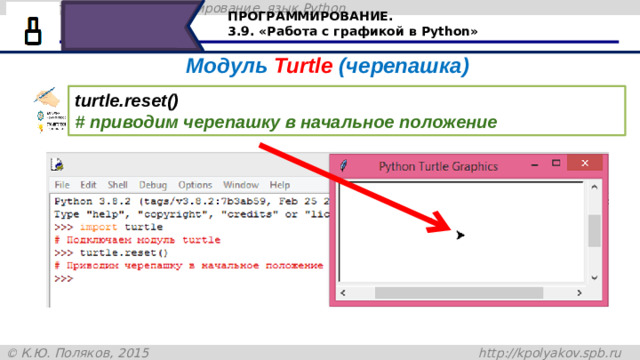Image resolution: width=640 pixels, height=360 pixels.
Task: Click the 'turtle.reset()' line in IDLE shell
Action: click(x=111, y=253)
